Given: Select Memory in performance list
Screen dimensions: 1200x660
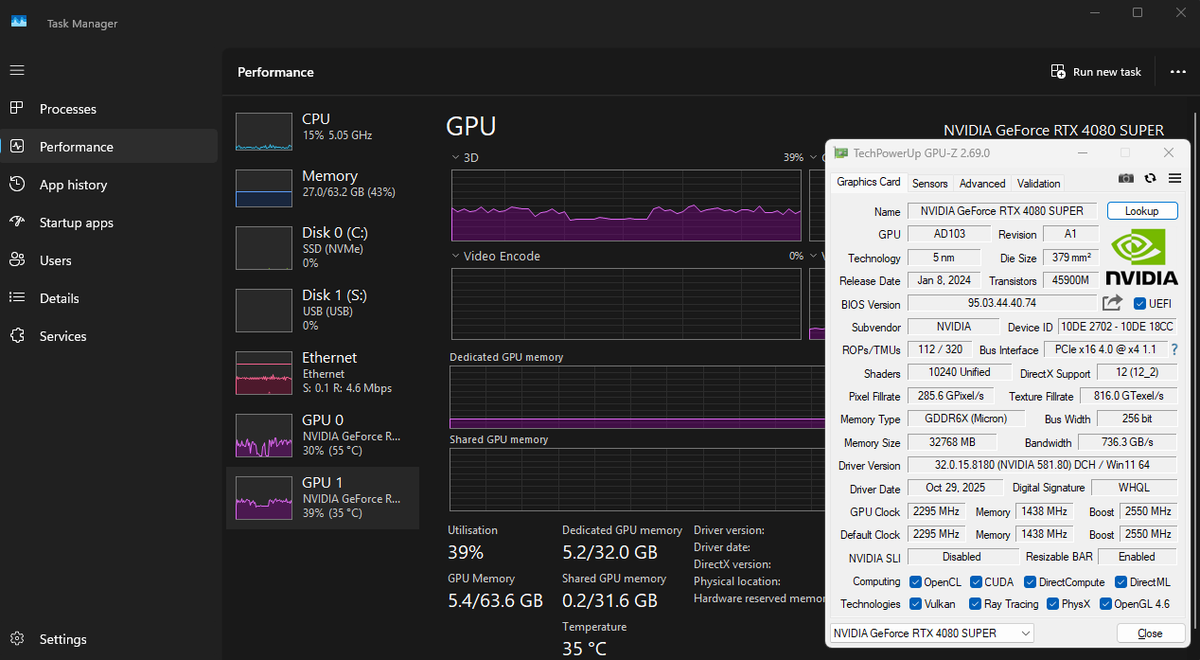Looking at the screenshot, I should coord(323,187).
